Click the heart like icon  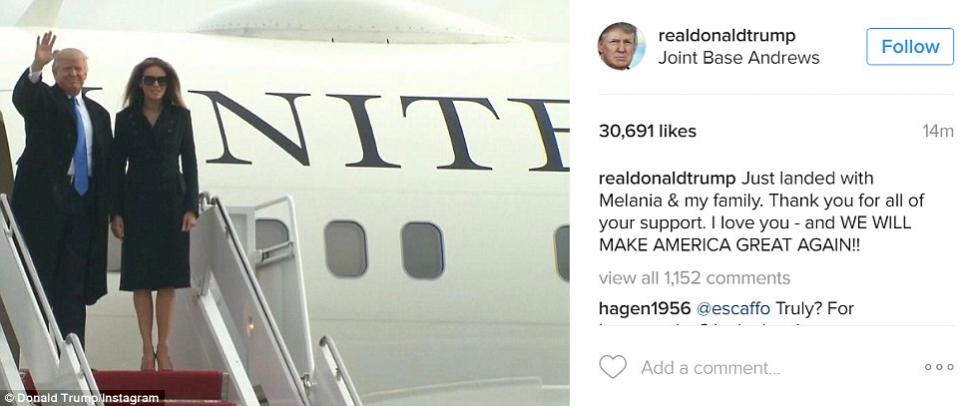click(x=612, y=367)
